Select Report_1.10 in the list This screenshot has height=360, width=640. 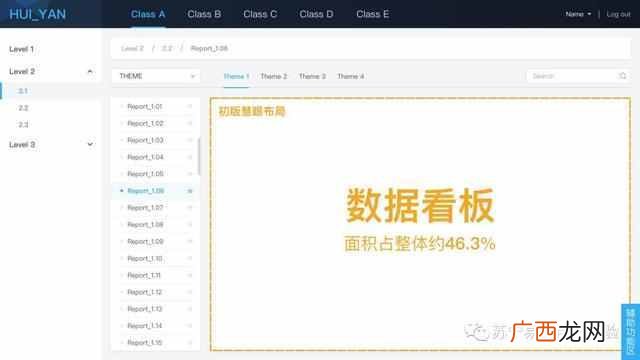click(145, 258)
